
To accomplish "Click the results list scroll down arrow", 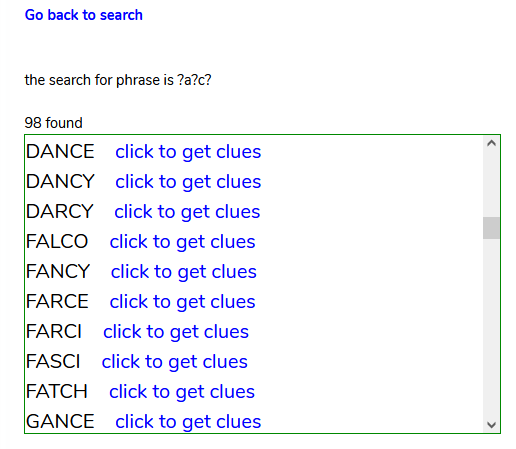I will 491,425.
